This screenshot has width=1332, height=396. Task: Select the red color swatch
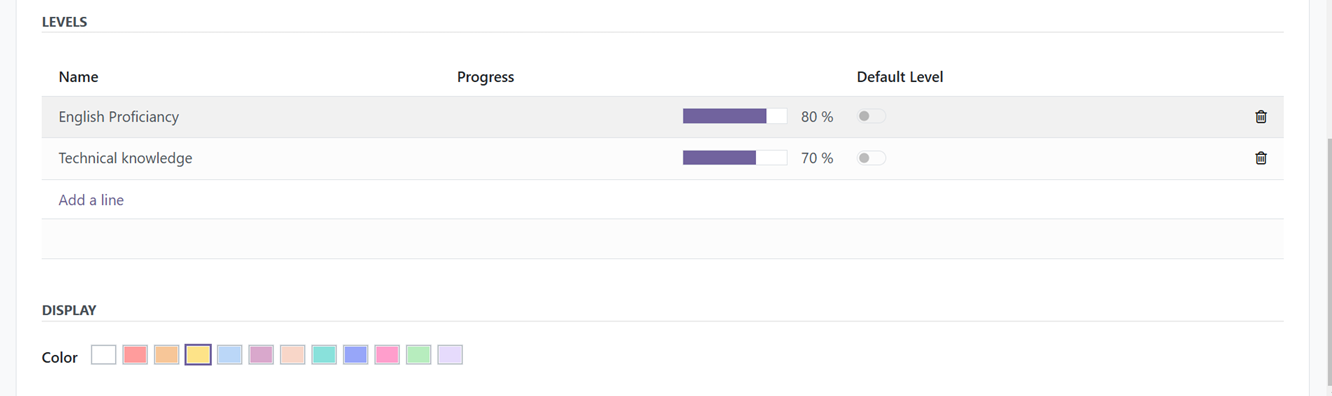pos(135,355)
